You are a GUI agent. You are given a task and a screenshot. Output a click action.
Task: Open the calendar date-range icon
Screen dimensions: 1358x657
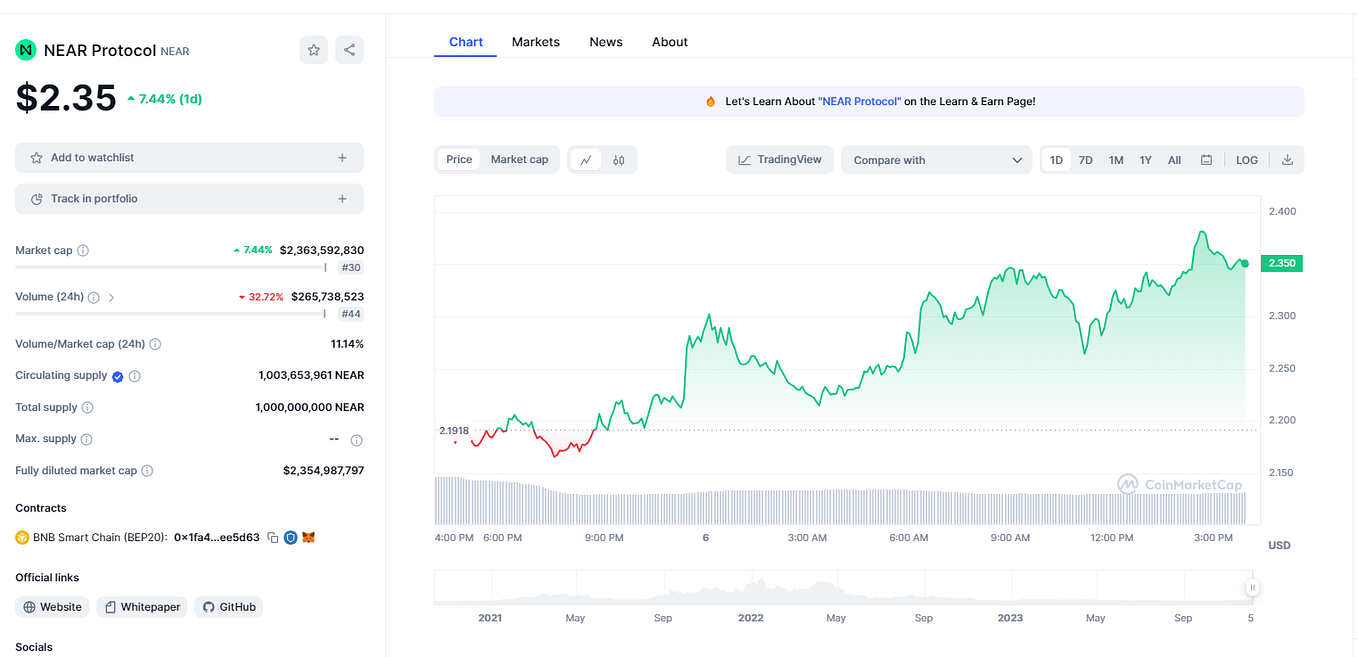[1206, 159]
